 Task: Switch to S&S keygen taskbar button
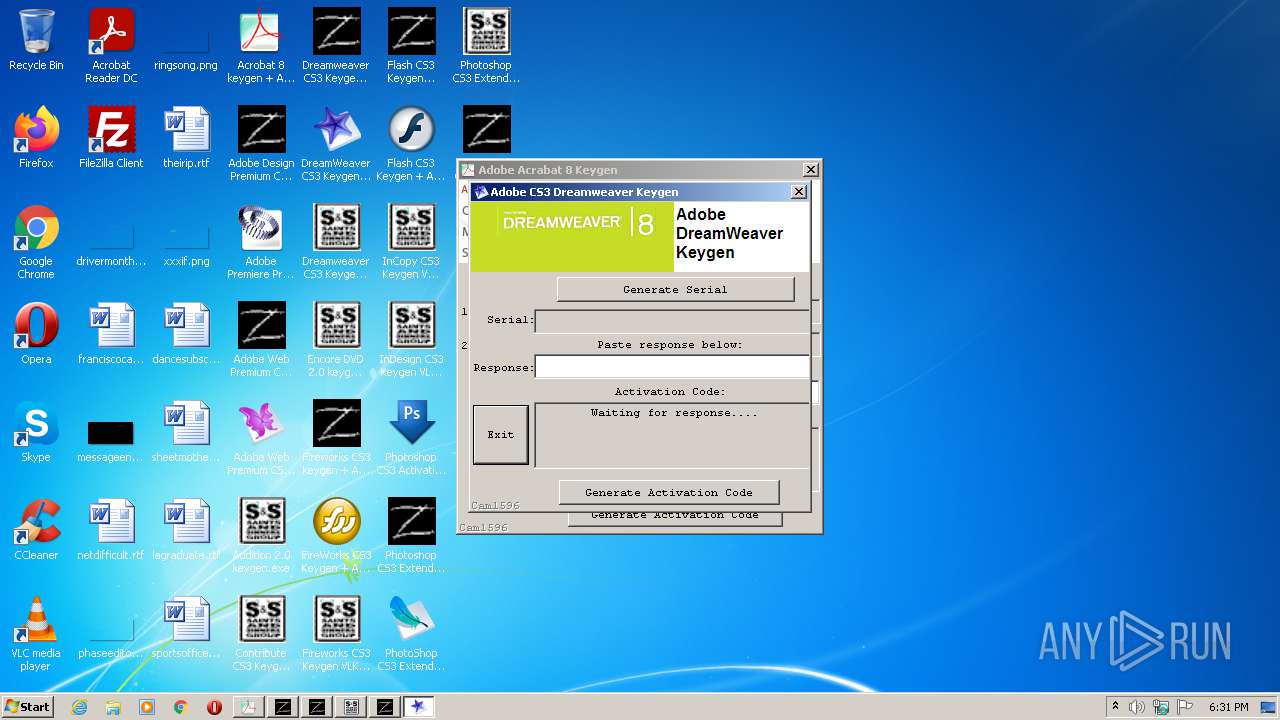coord(351,707)
